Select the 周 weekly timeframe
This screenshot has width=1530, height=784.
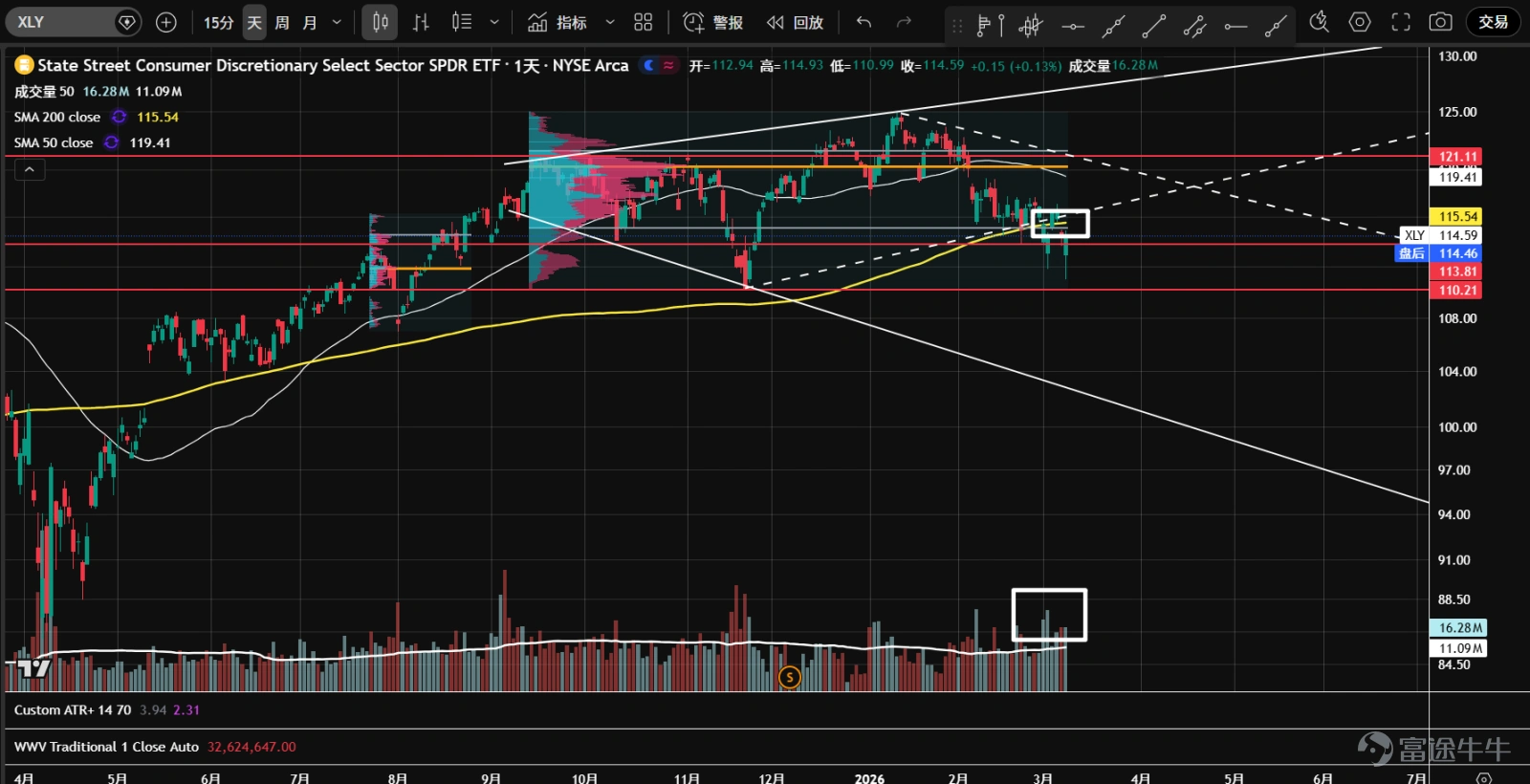click(x=282, y=22)
